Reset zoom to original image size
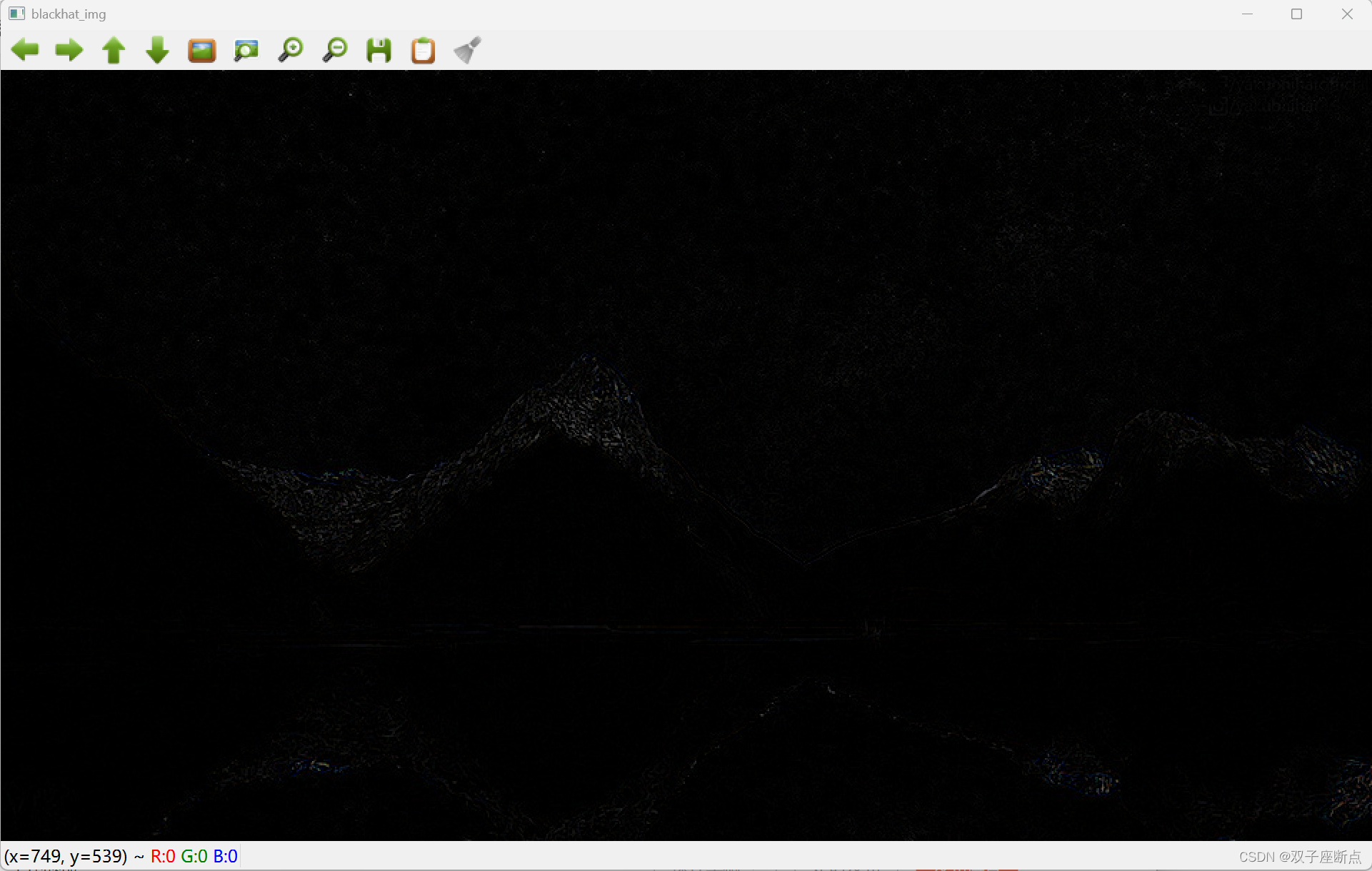Screen dimensions: 1372x871 point(202,50)
